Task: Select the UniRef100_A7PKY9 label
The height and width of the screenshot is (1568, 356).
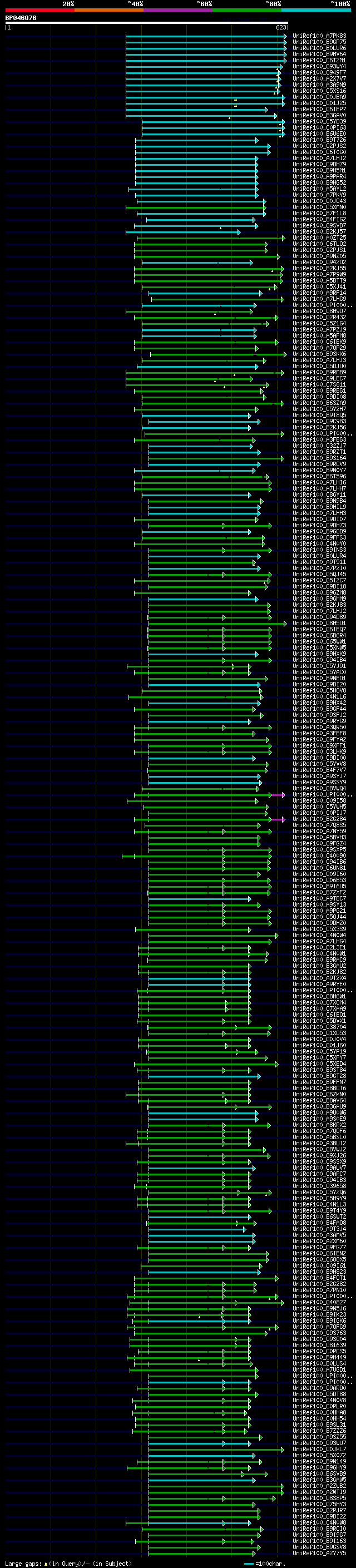Action: [x=319, y=195]
